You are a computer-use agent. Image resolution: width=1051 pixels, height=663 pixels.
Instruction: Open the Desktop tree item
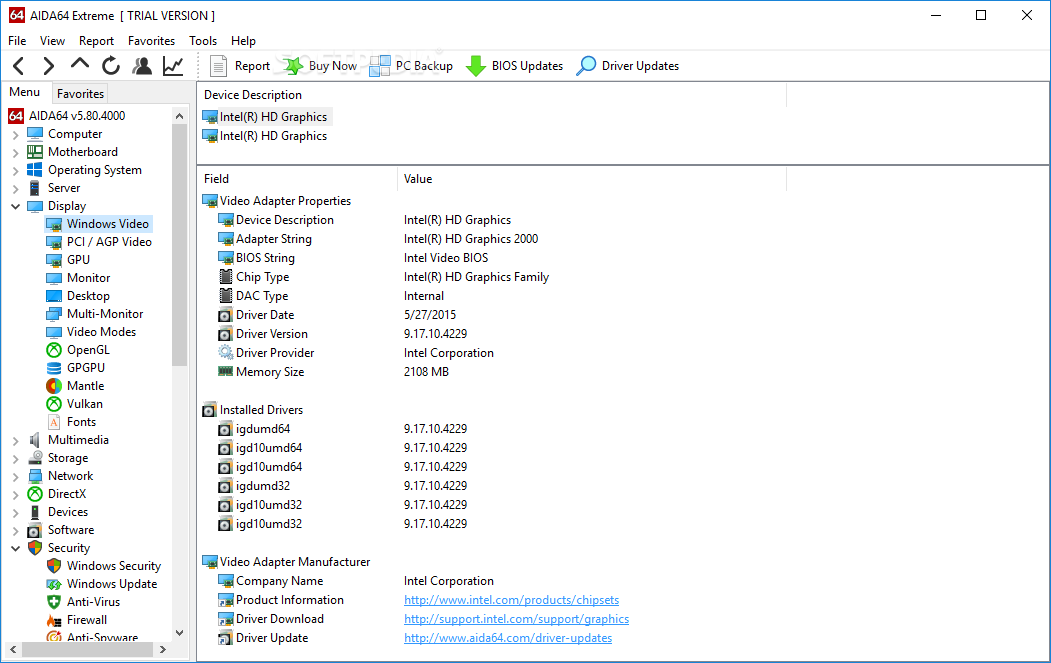click(88, 296)
